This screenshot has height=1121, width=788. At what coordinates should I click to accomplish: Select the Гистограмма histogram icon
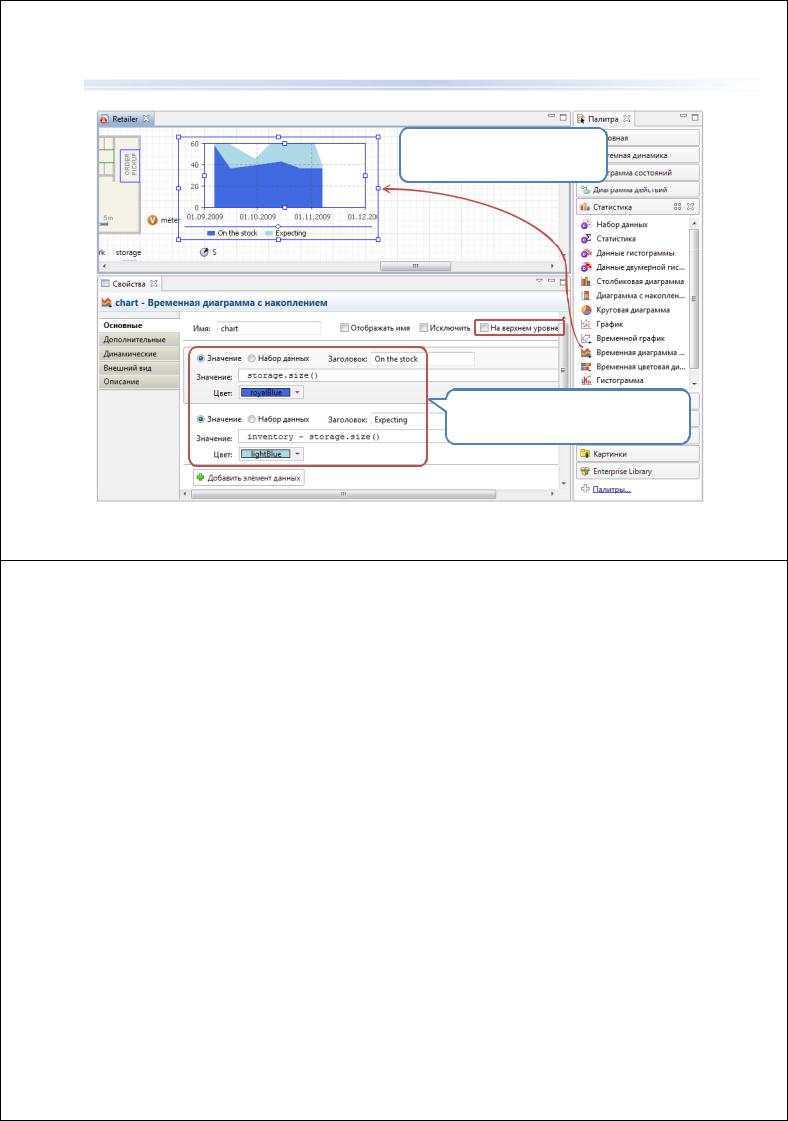tap(586, 380)
